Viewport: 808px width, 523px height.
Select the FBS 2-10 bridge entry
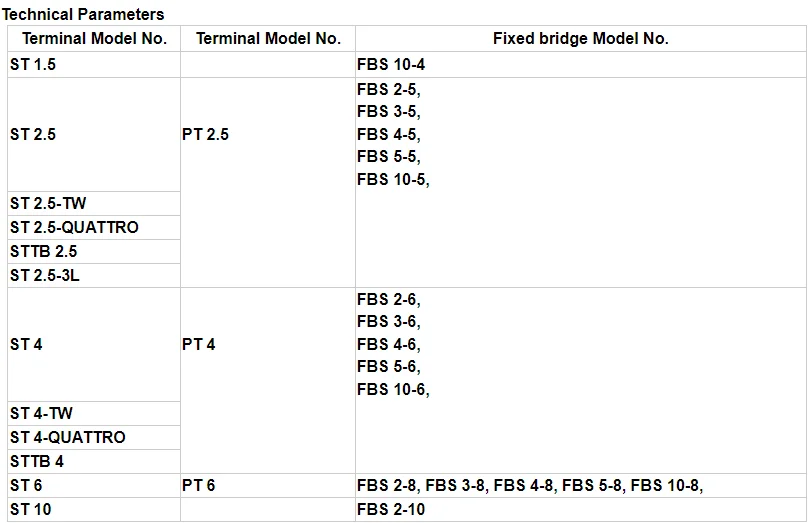point(391,510)
